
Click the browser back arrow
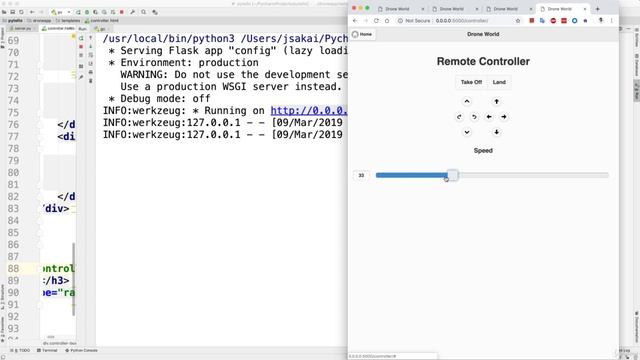coord(355,20)
